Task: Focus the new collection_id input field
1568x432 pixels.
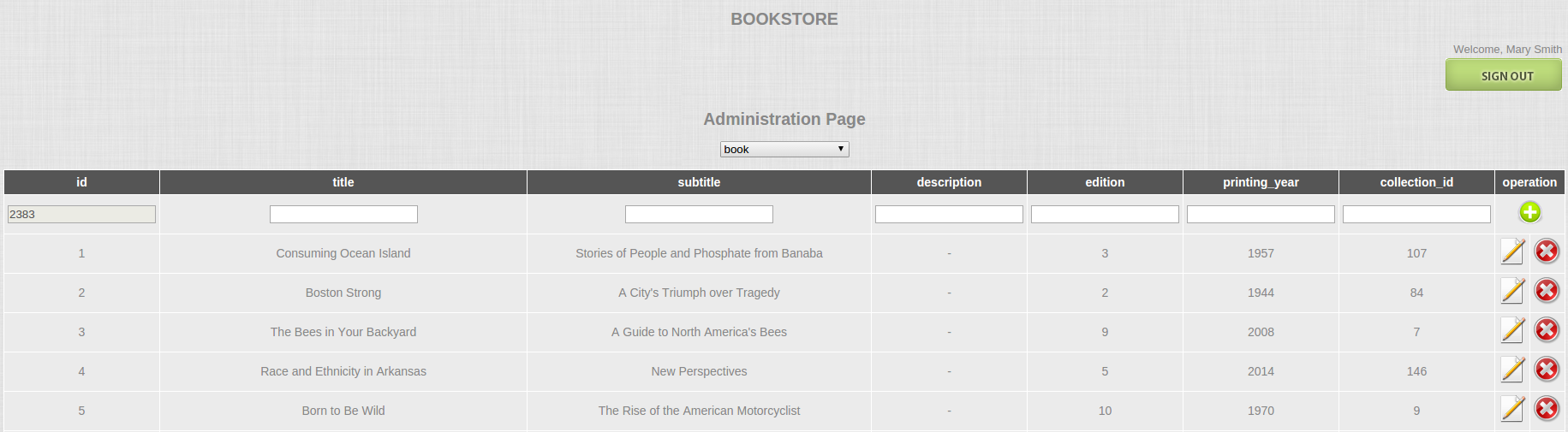Action: pyautogui.click(x=1416, y=214)
